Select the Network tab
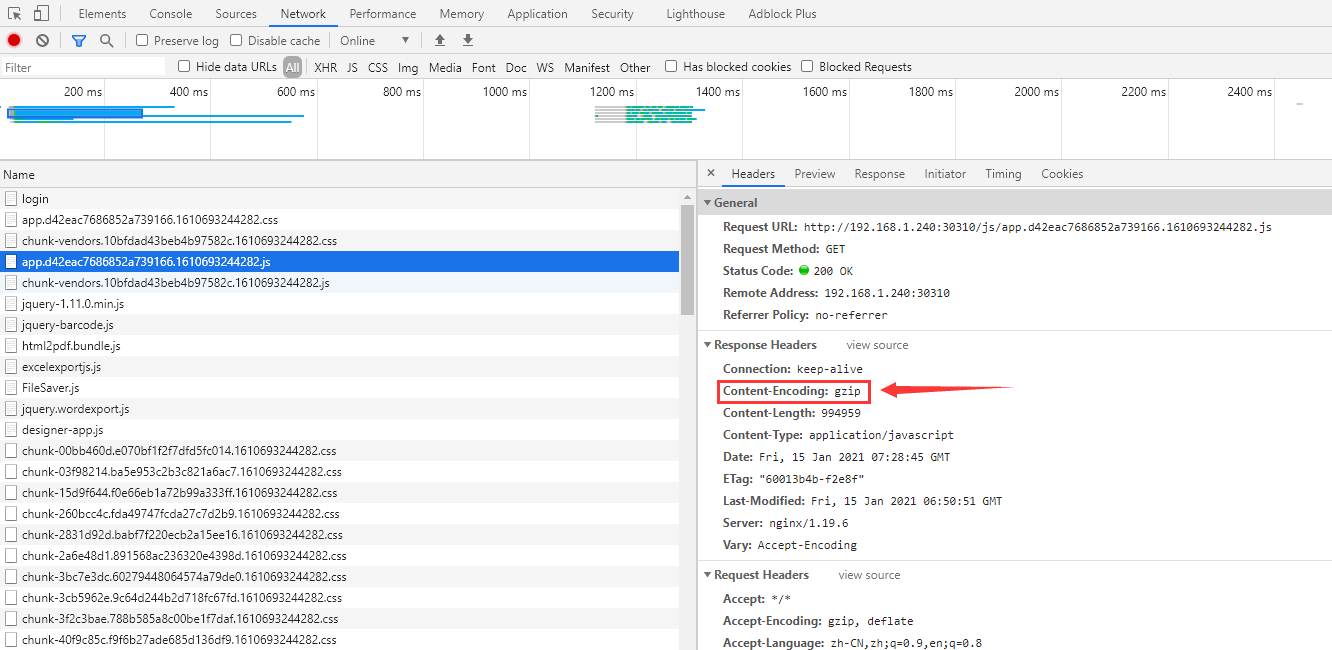Viewport: 1332px width, 650px height. click(x=303, y=14)
